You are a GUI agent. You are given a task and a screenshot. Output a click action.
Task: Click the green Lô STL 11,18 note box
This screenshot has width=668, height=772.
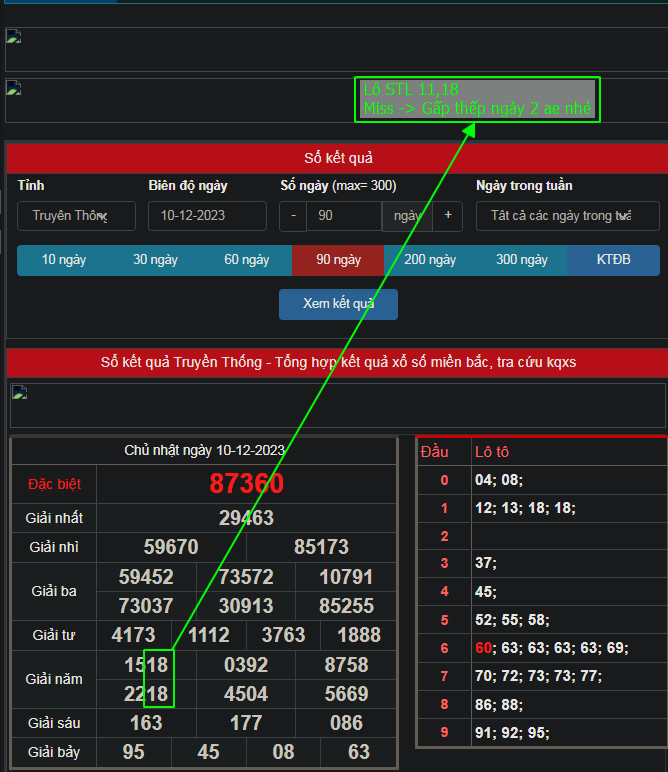pyautogui.click(x=478, y=100)
